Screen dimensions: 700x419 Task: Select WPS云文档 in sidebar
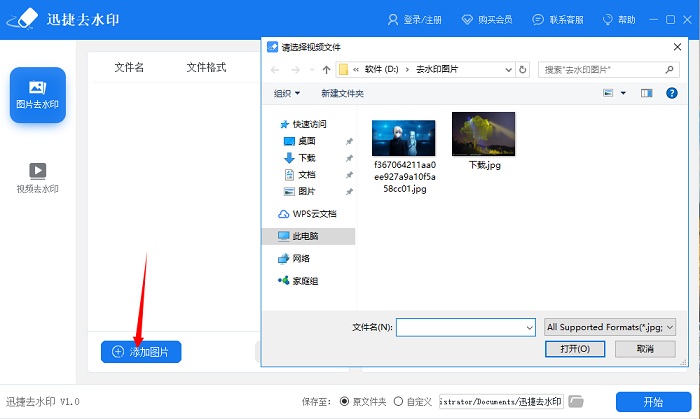[x=307, y=214]
